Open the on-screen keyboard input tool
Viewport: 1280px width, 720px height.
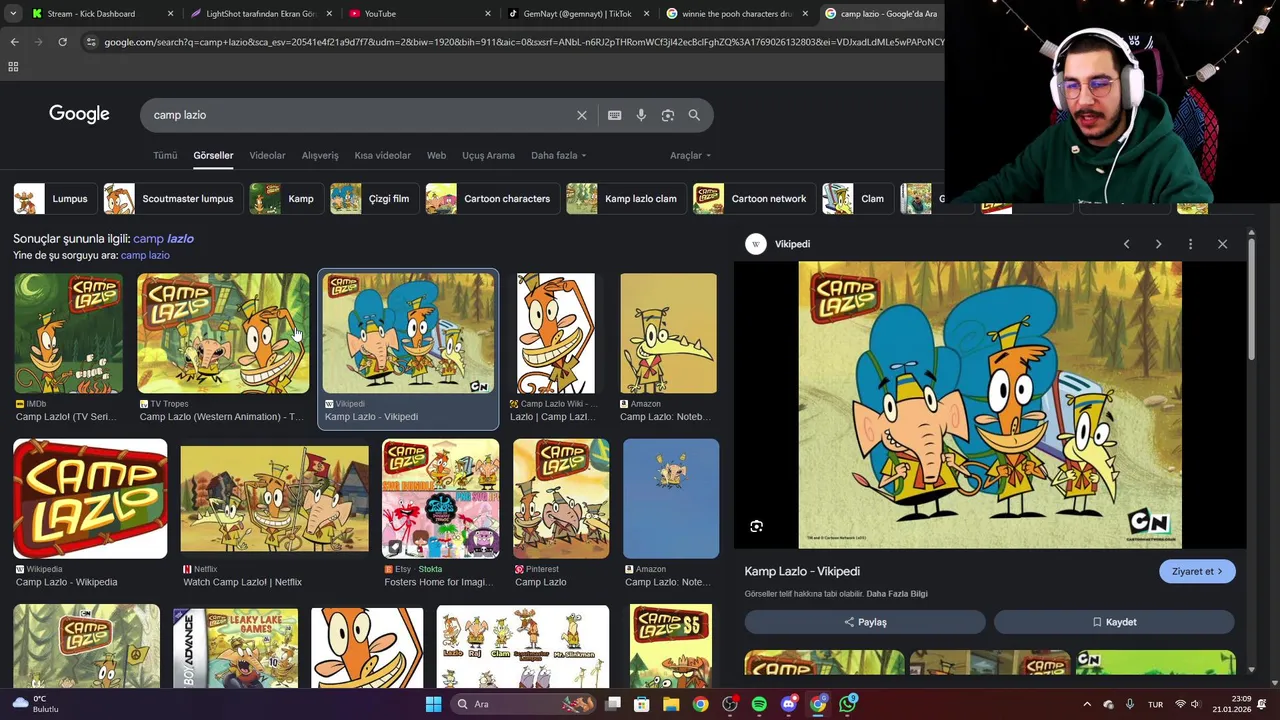(x=615, y=115)
